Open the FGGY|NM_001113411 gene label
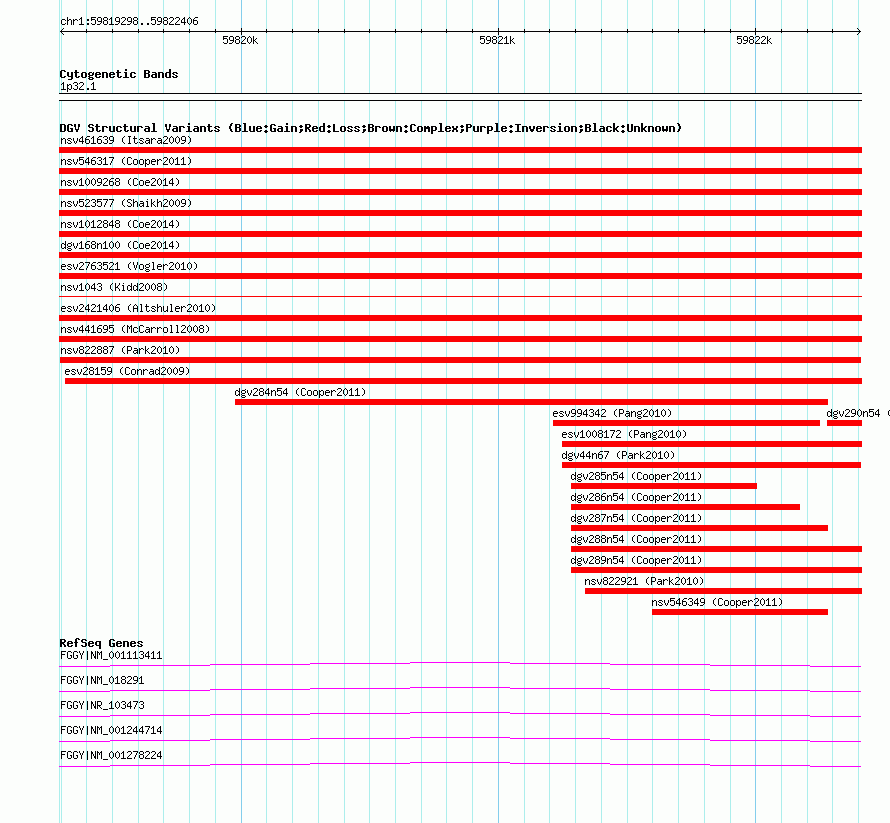Image resolution: width=890 pixels, height=823 pixels. [x=111, y=656]
